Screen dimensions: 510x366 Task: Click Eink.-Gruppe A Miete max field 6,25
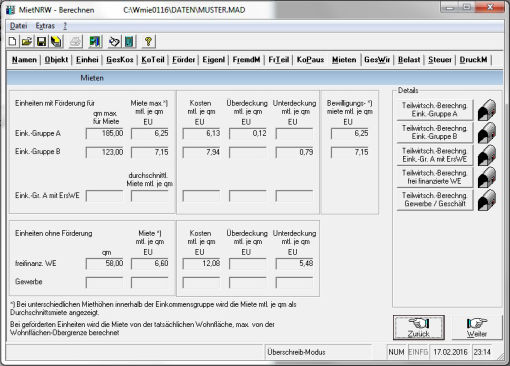[150, 133]
